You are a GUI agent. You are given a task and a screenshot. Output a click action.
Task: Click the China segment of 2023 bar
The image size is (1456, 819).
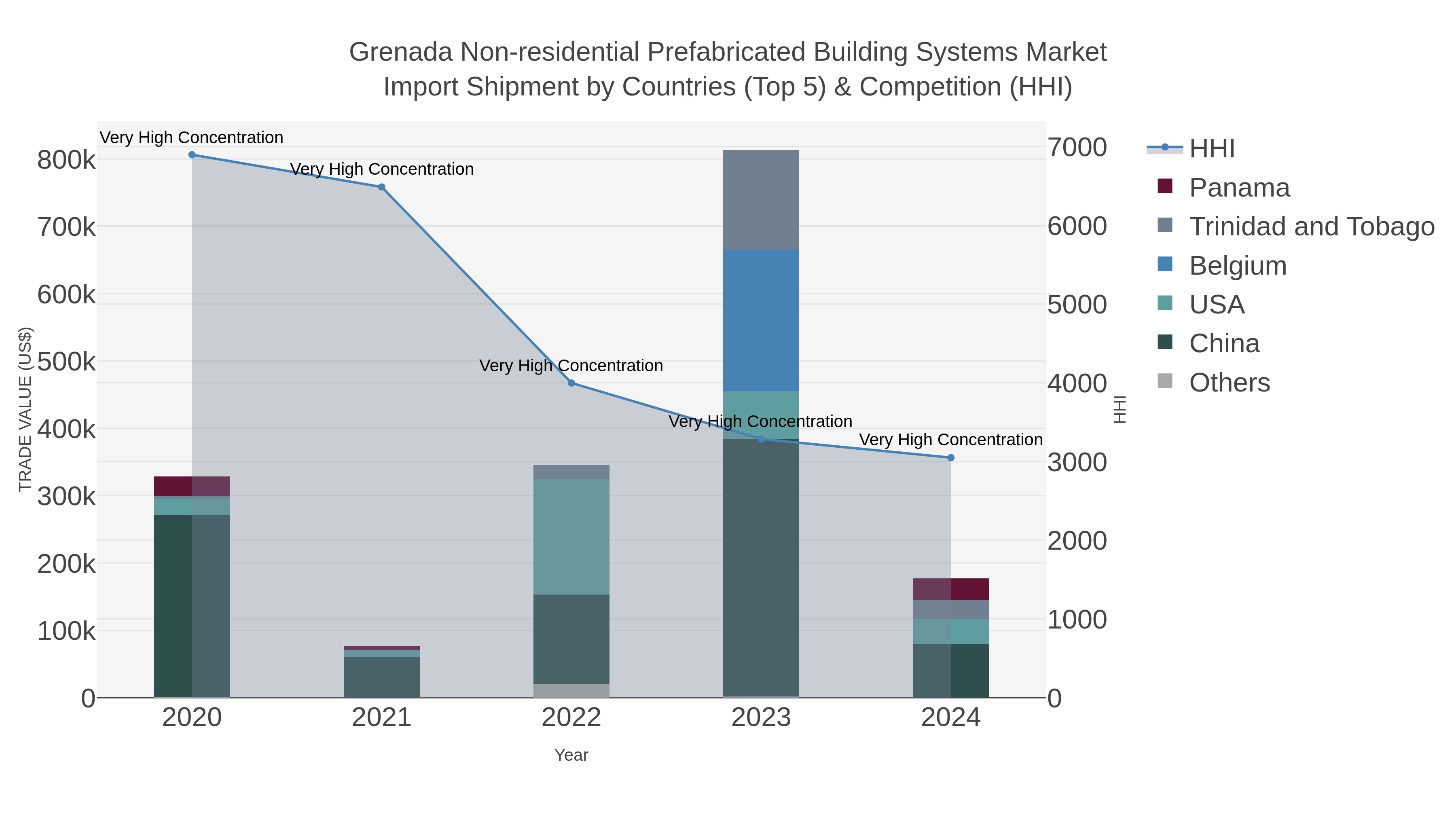point(761,568)
